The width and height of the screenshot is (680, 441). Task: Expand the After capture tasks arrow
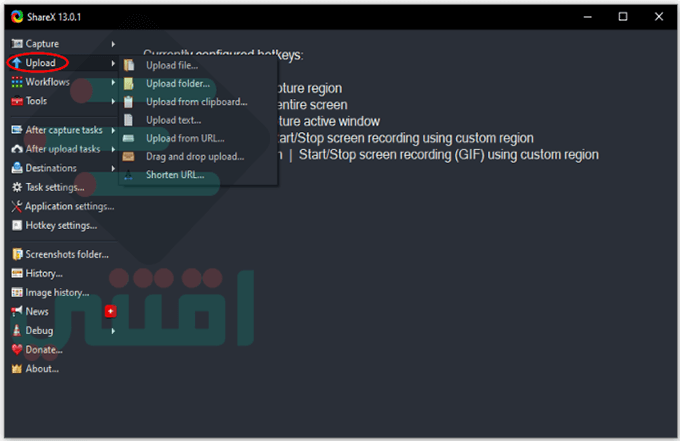[113, 130]
